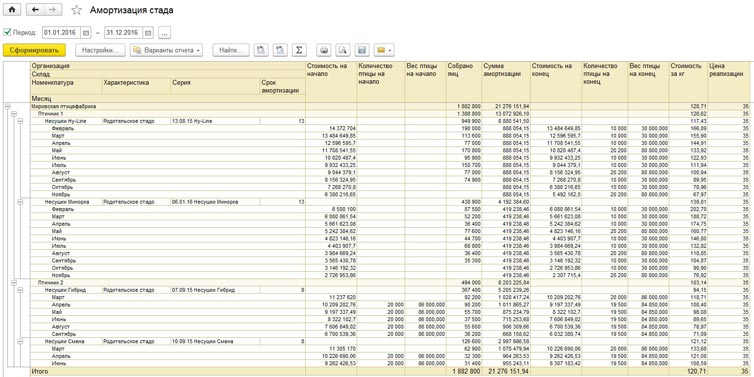The width and height of the screenshot is (754, 377).
Task: Edit the start date field 01.01.2016
Action: 62,33
